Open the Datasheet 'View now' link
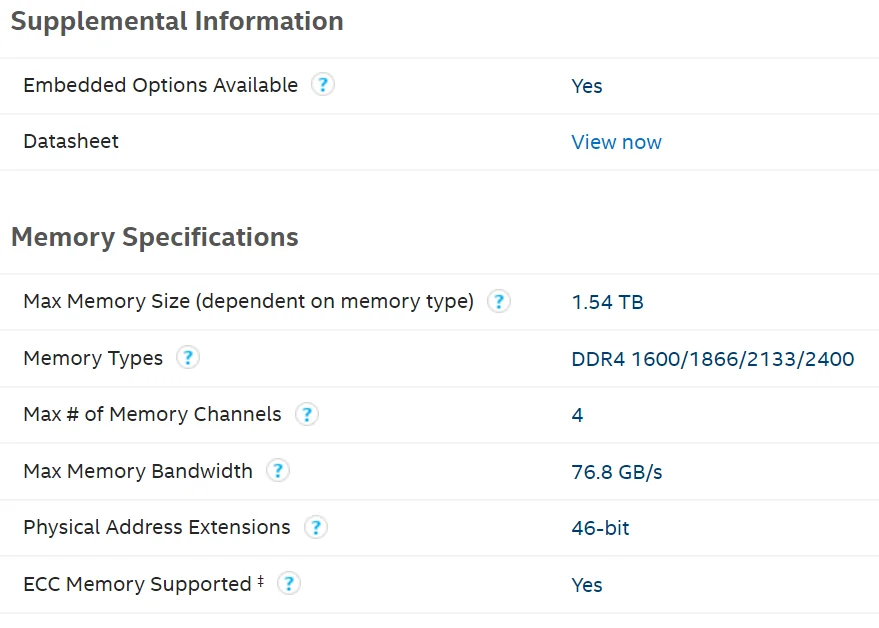The width and height of the screenshot is (879, 628). point(616,142)
